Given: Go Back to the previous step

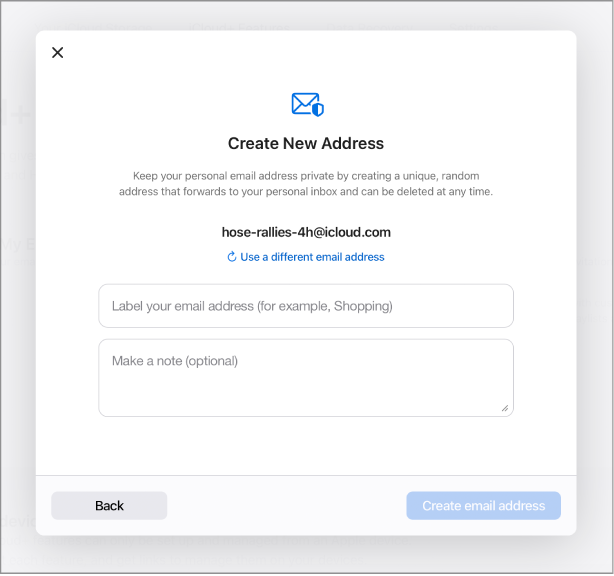Looking at the screenshot, I should click(109, 506).
